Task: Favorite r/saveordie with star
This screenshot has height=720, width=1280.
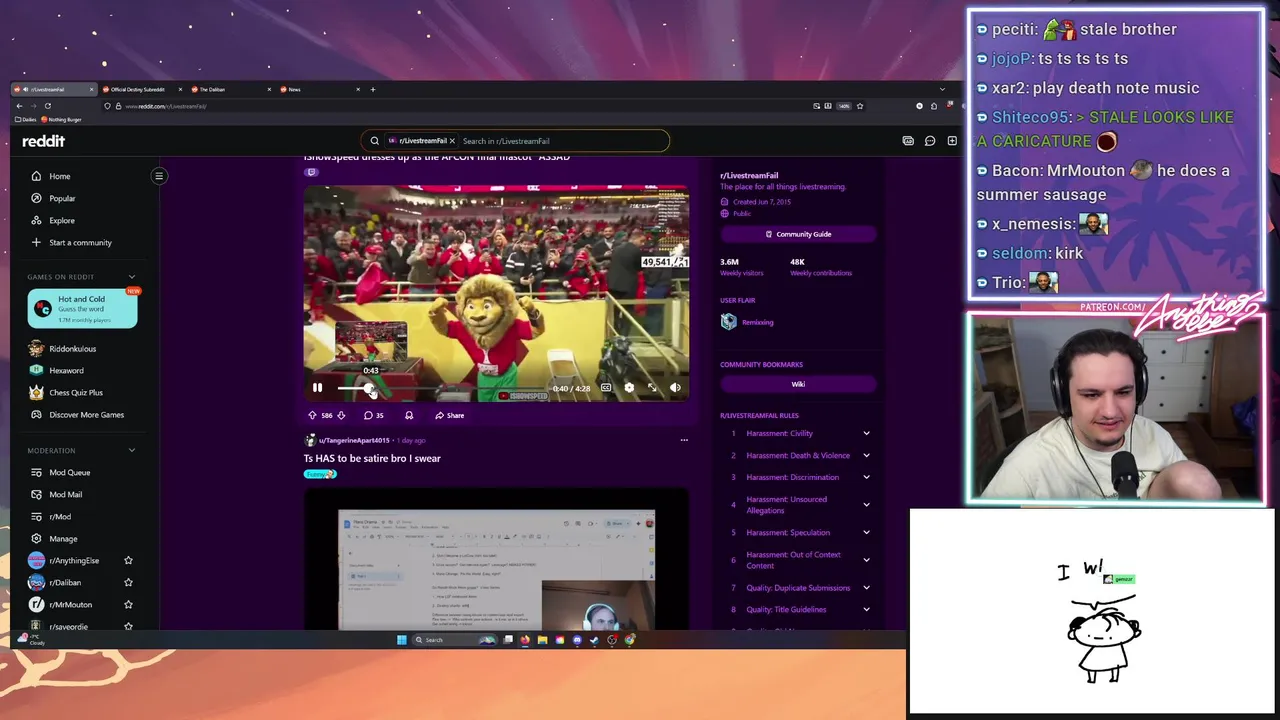Action: pos(128,627)
